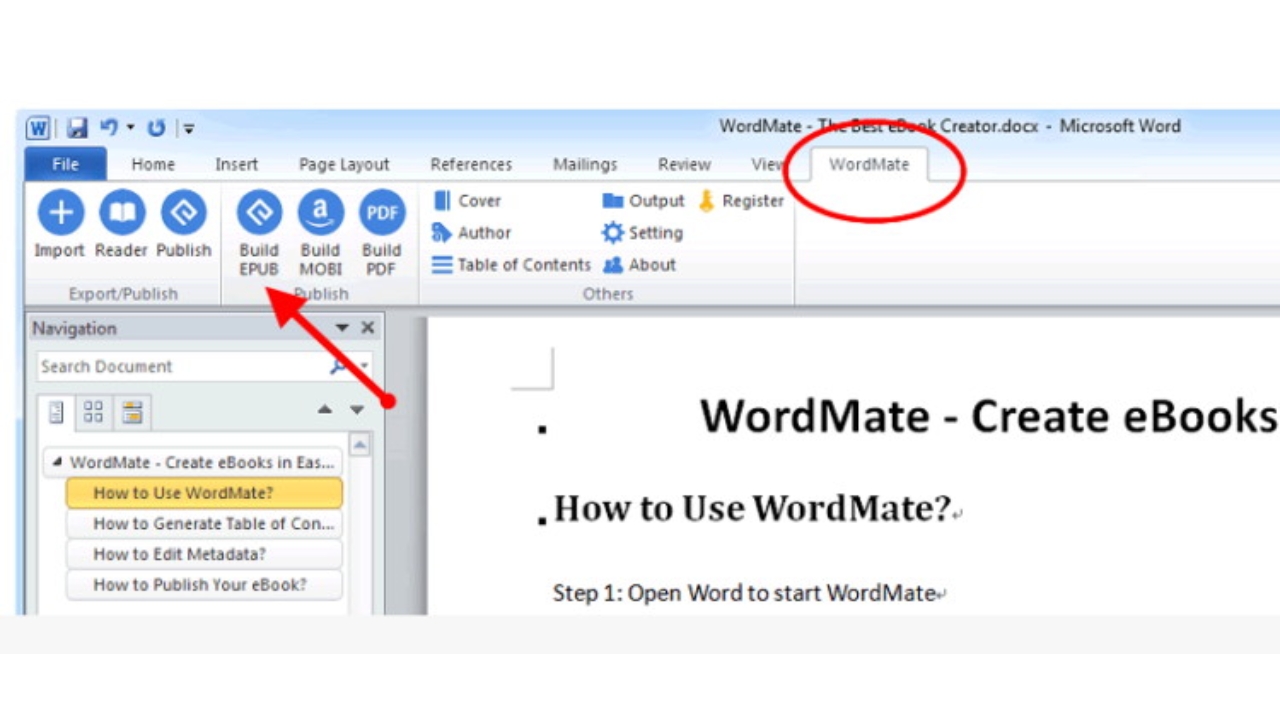The width and height of the screenshot is (1280, 720).
Task: Open Table of Contents option
Action: coord(511,265)
